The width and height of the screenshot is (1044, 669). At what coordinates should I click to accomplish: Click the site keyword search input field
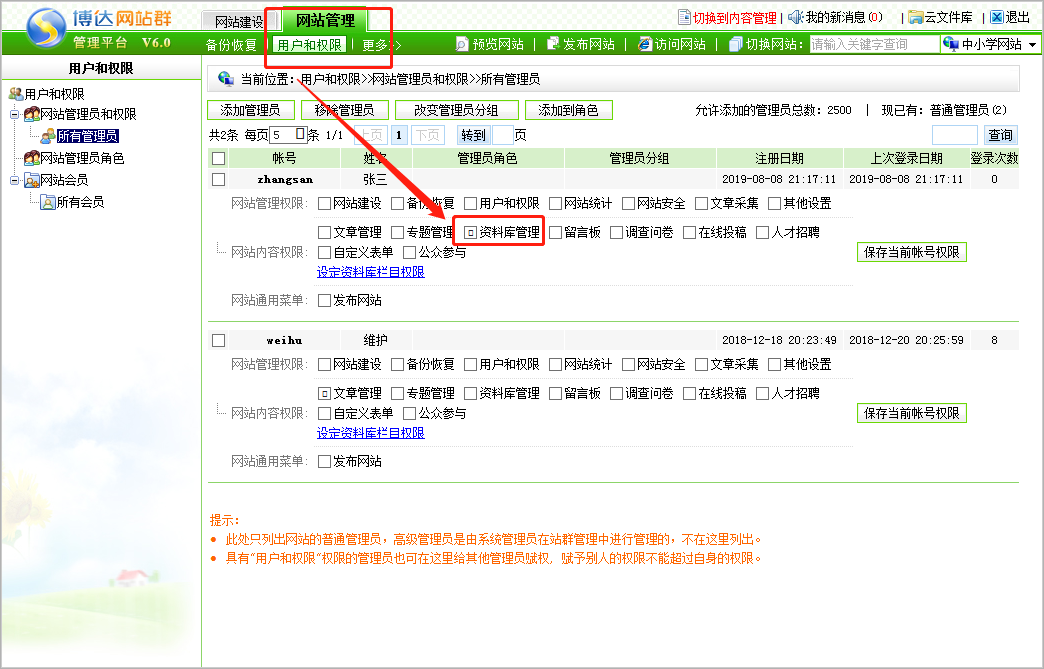click(x=873, y=45)
